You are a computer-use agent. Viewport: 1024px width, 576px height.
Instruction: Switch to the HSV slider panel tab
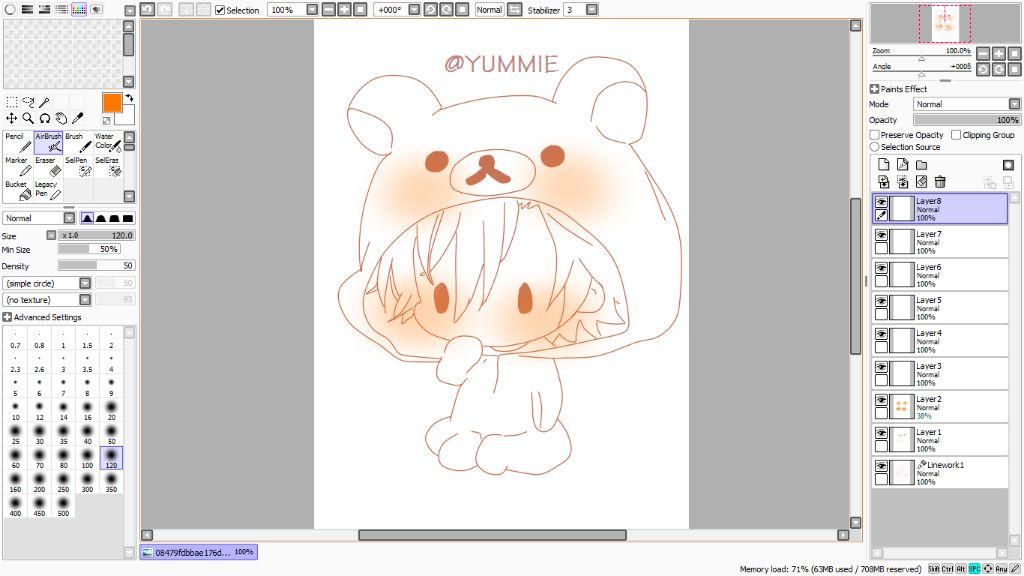[x=44, y=9]
